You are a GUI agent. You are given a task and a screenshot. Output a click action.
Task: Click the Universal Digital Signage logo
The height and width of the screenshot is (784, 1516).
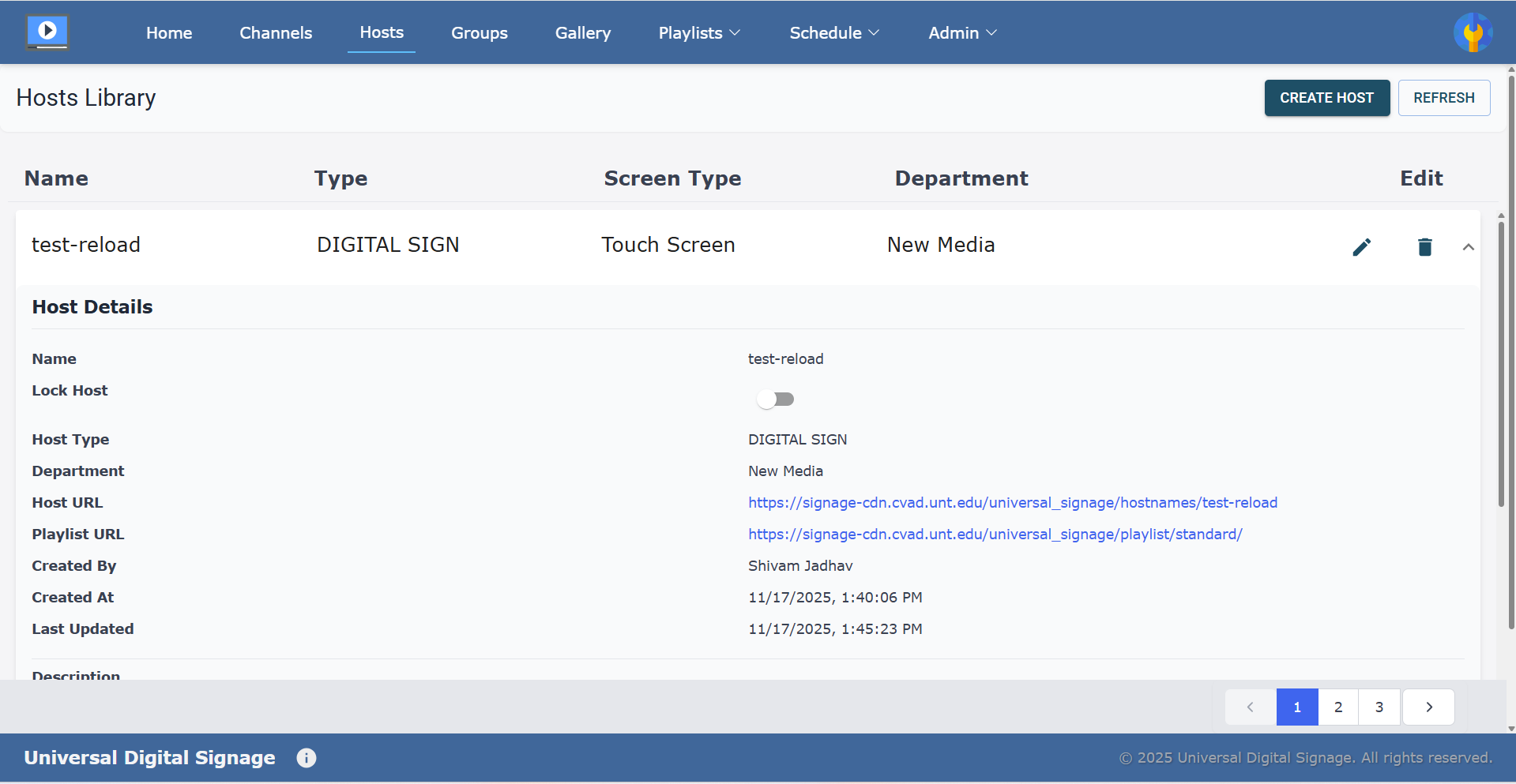click(47, 32)
